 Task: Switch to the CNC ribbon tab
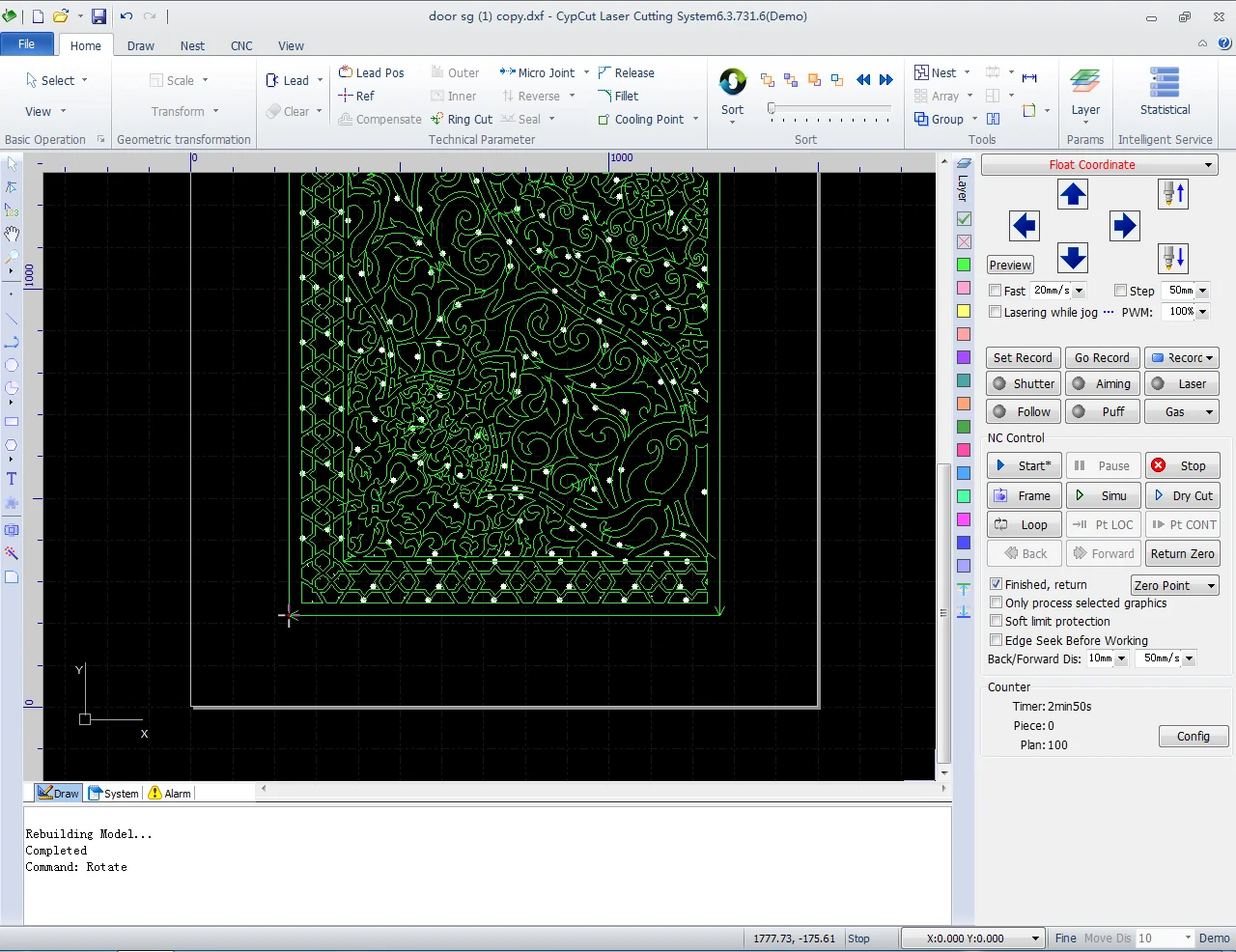(241, 45)
